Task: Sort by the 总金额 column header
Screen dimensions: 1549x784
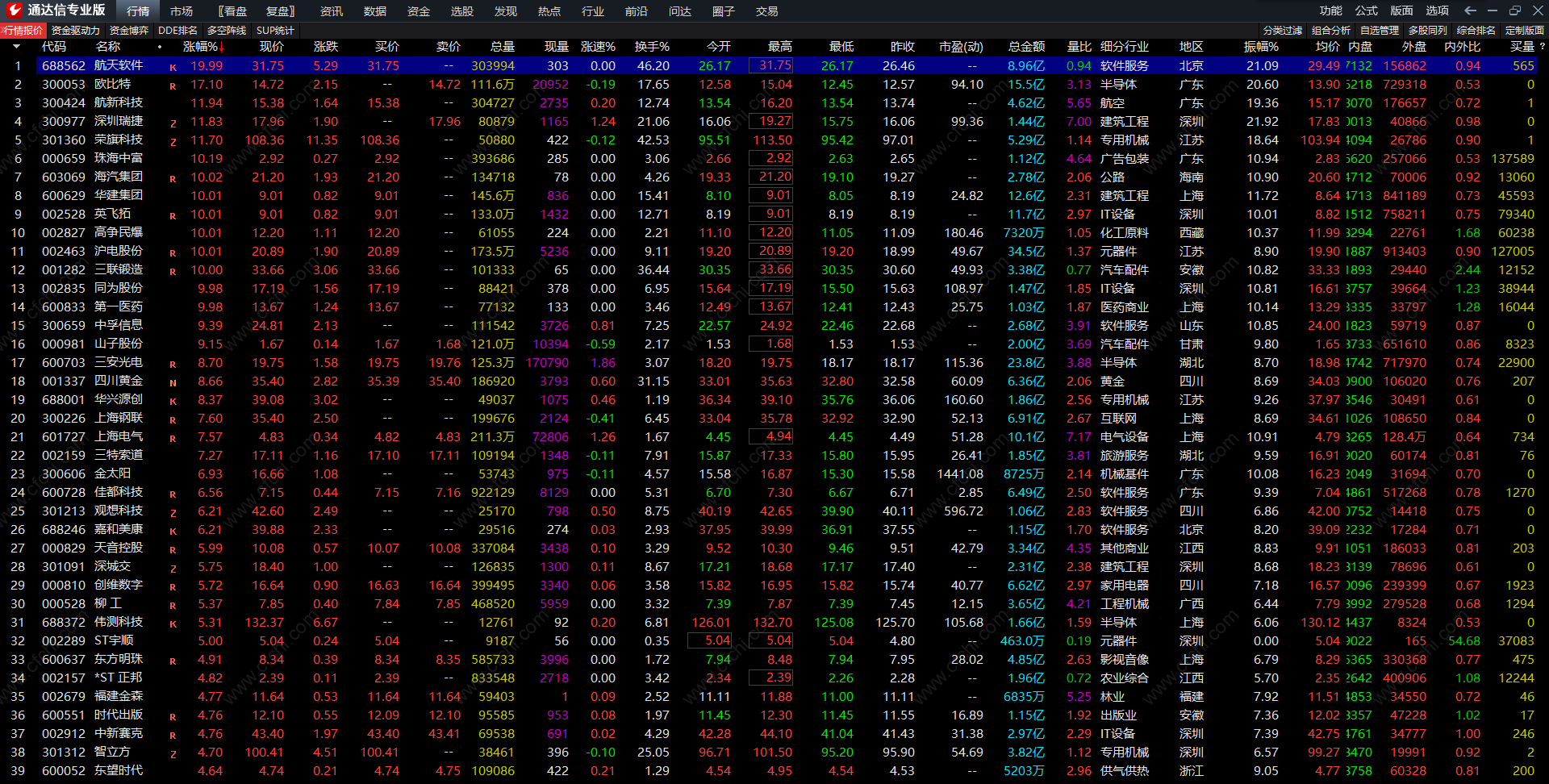Action: (1027, 47)
